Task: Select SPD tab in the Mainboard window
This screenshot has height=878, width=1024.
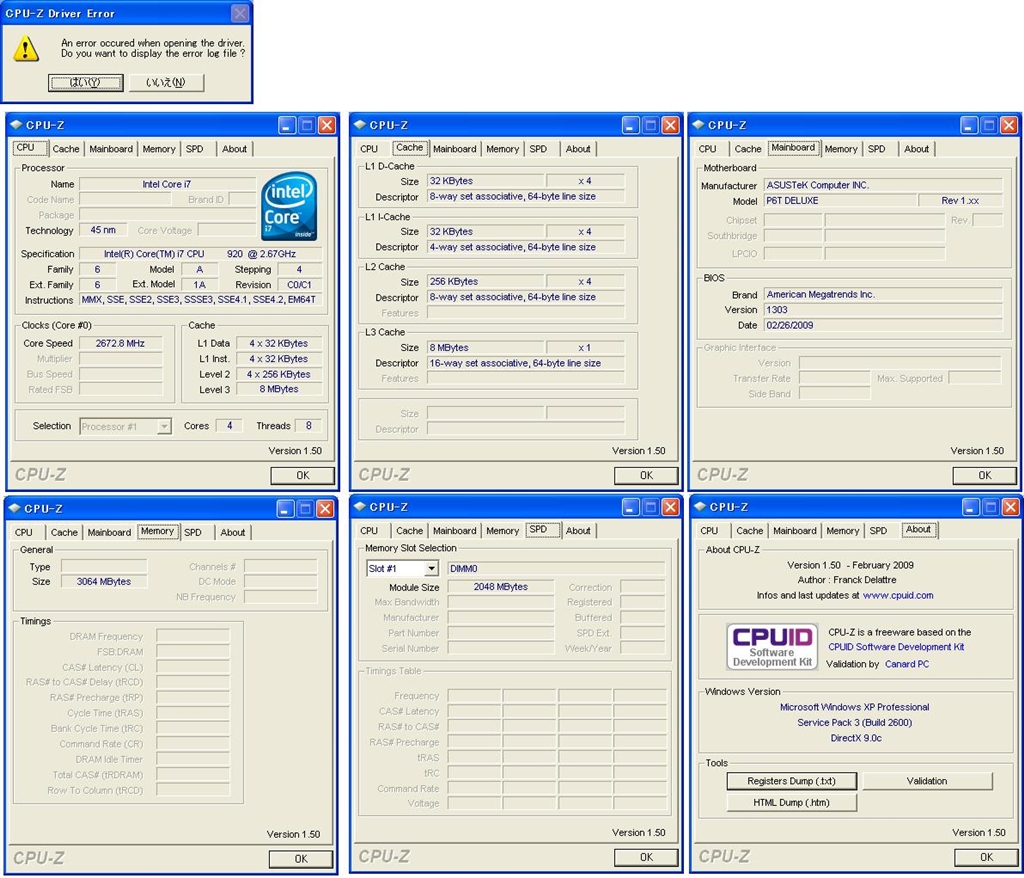Action: [876, 149]
